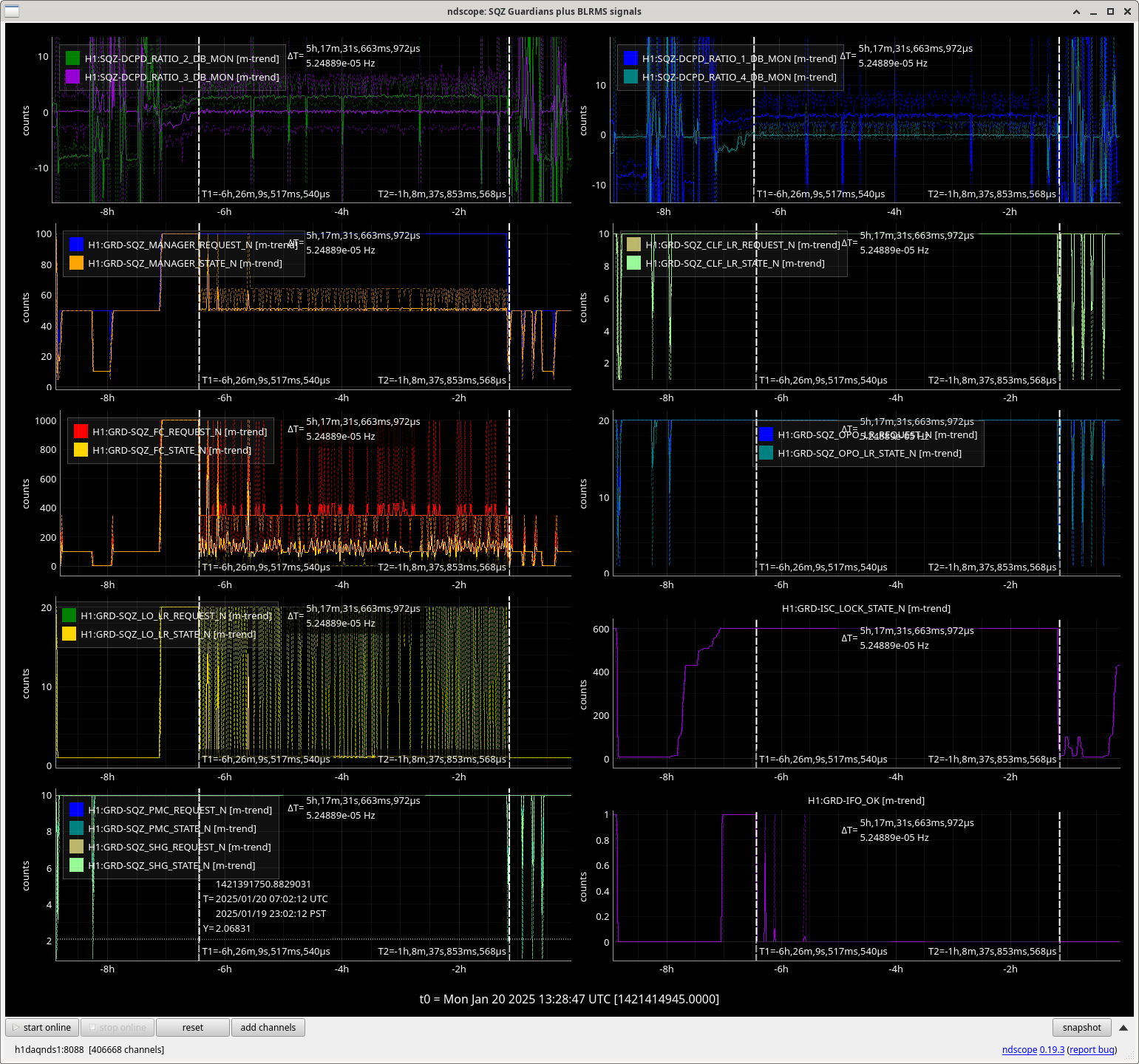Select legend label H1:SQZ-DCPD_RATIO_1_DB_MON [m-trend]
This screenshot has width=1139, height=1064.
[x=739, y=58]
